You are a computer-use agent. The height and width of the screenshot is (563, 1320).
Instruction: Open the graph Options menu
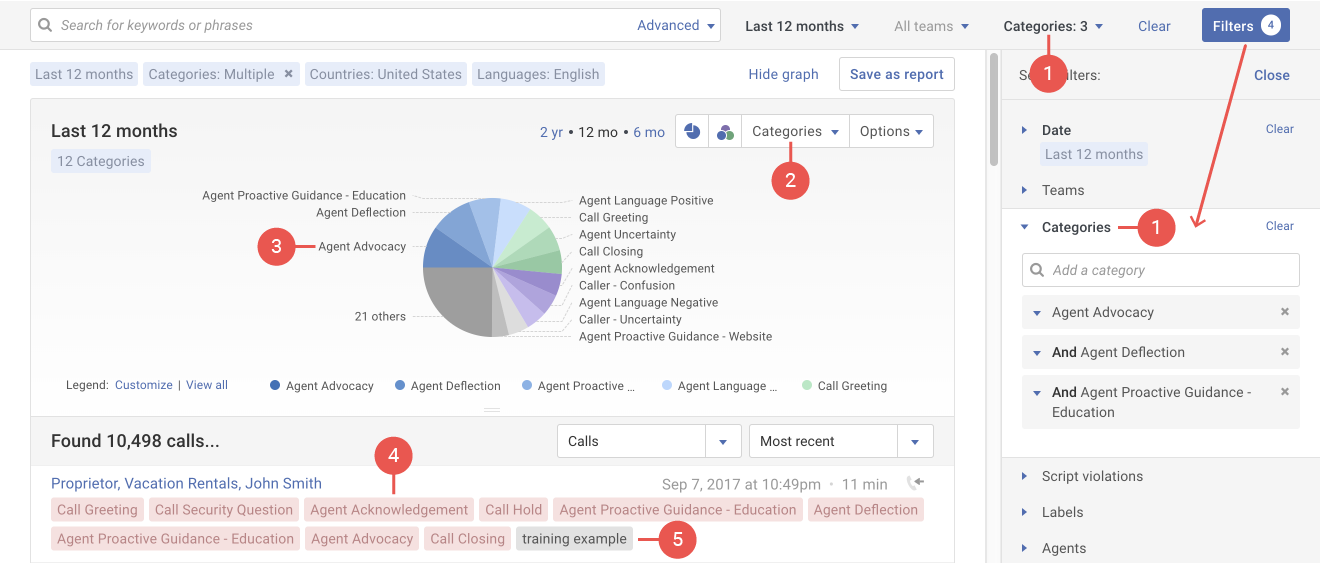tap(891, 132)
